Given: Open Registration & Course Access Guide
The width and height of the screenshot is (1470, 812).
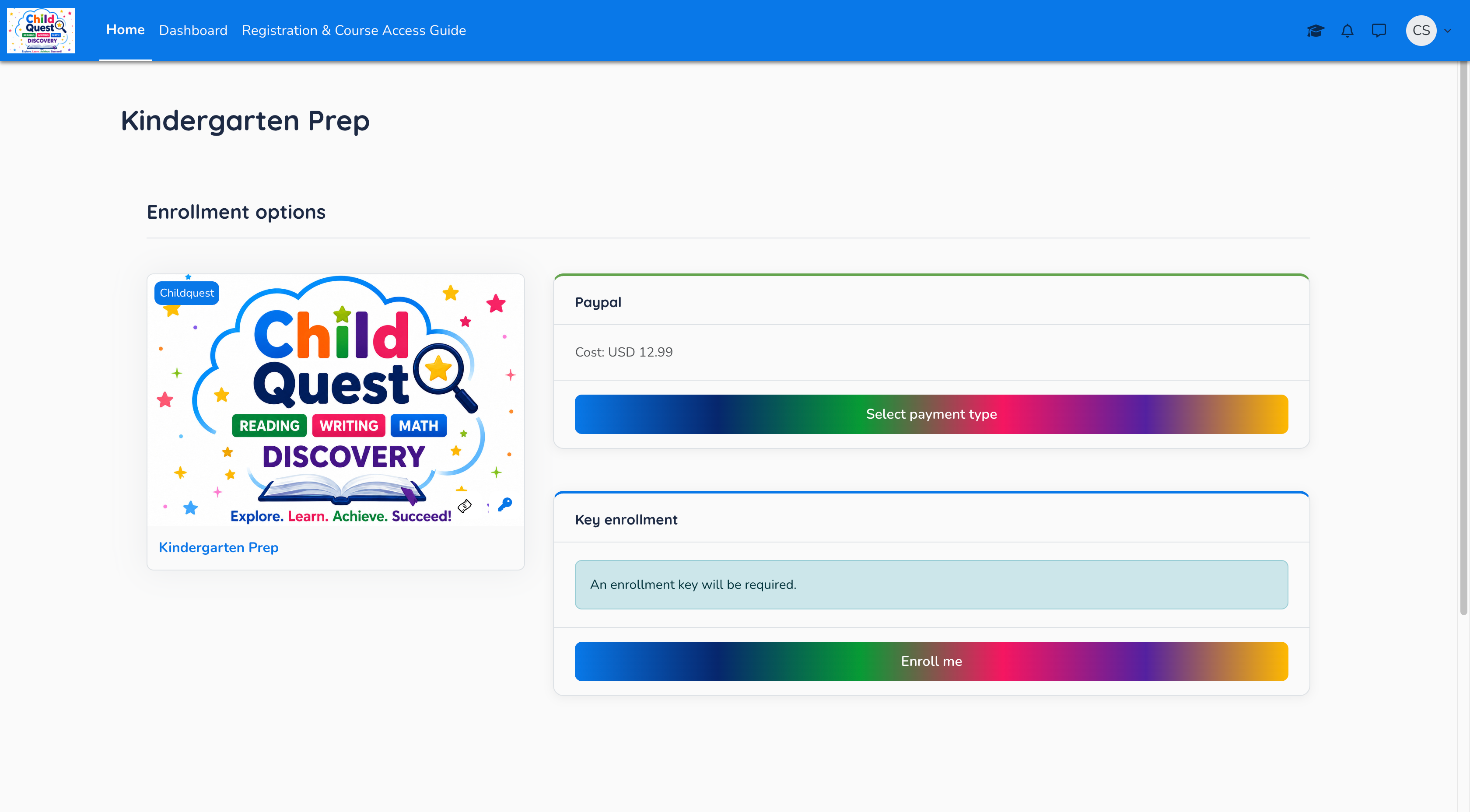Looking at the screenshot, I should pos(354,30).
